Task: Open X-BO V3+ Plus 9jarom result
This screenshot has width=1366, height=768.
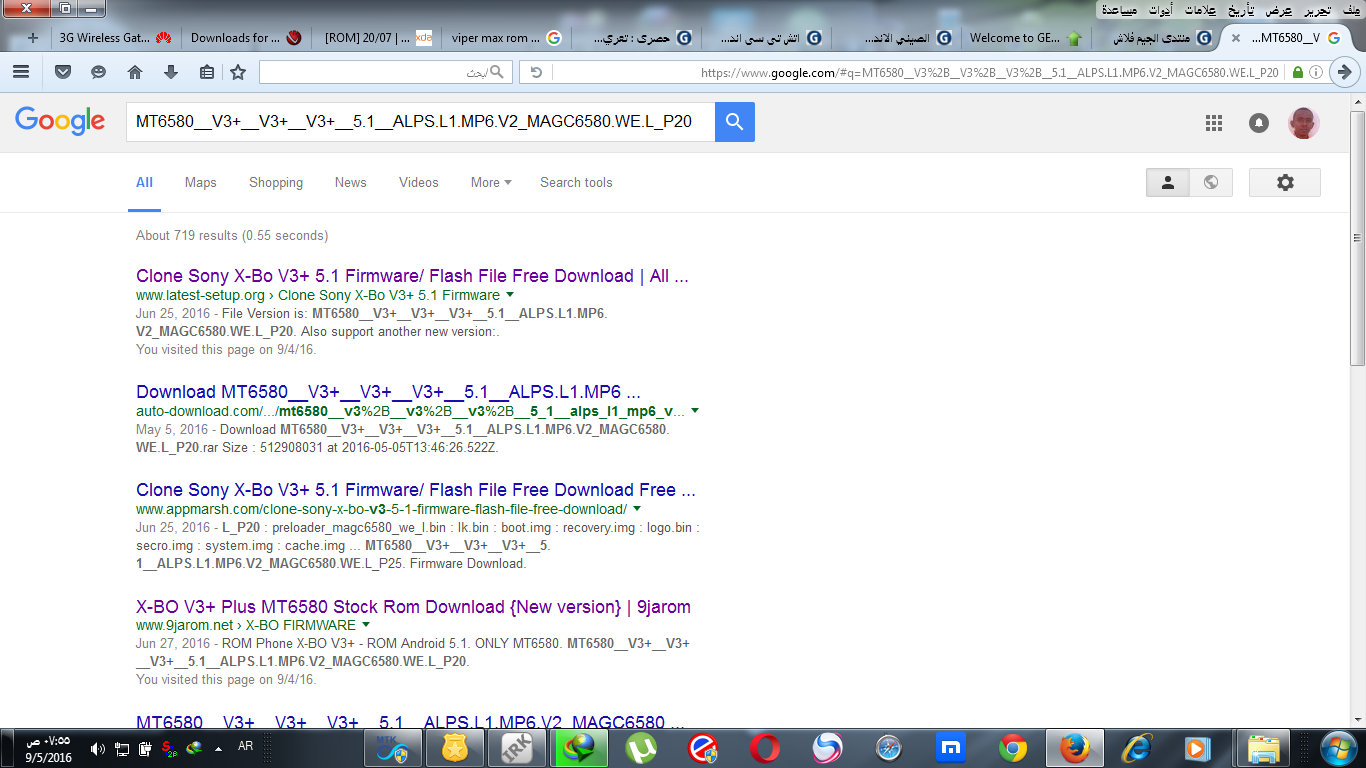Action: pyautogui.click(x=413, y=607)
